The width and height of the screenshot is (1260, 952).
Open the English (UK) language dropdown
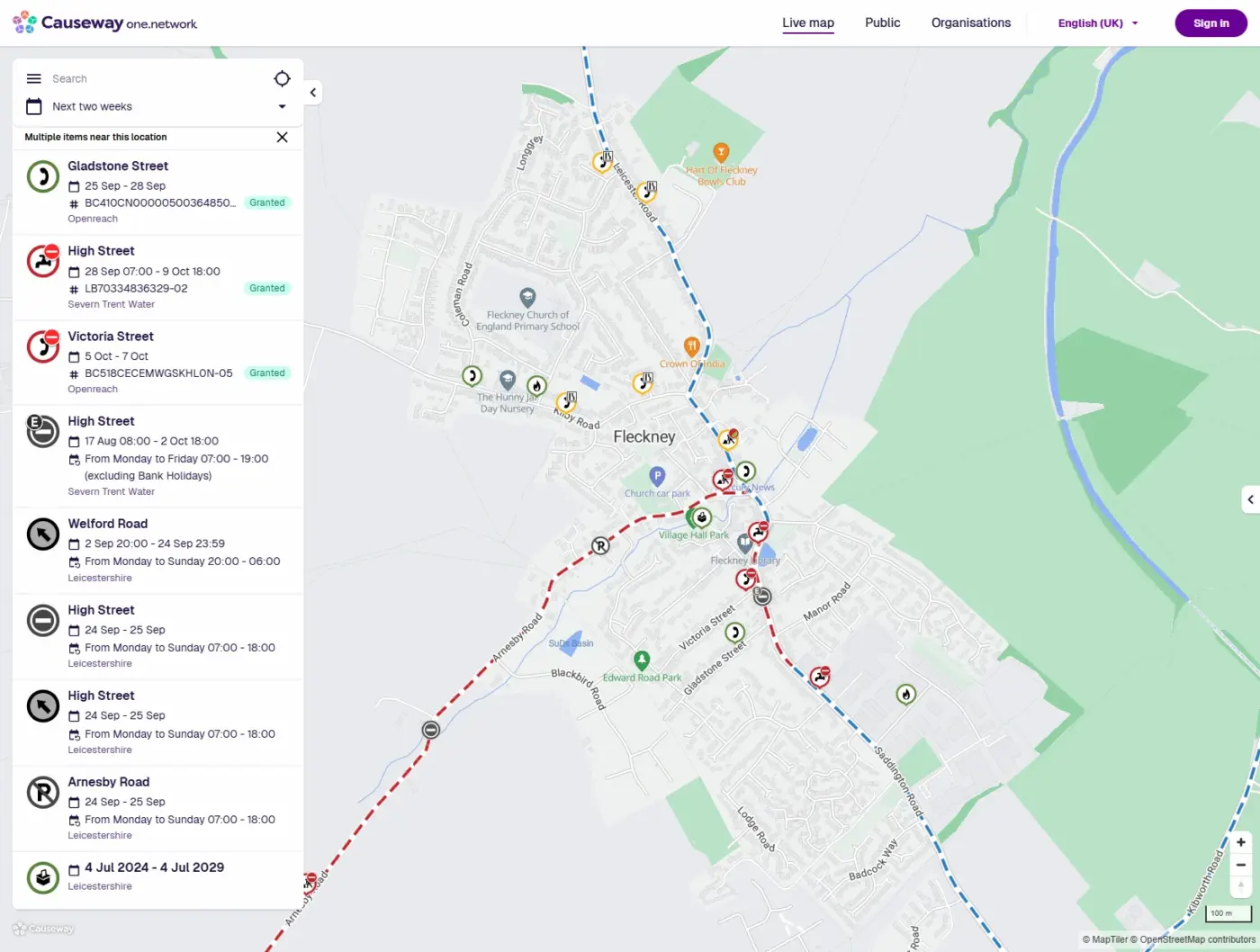[x=1098, y=23]
